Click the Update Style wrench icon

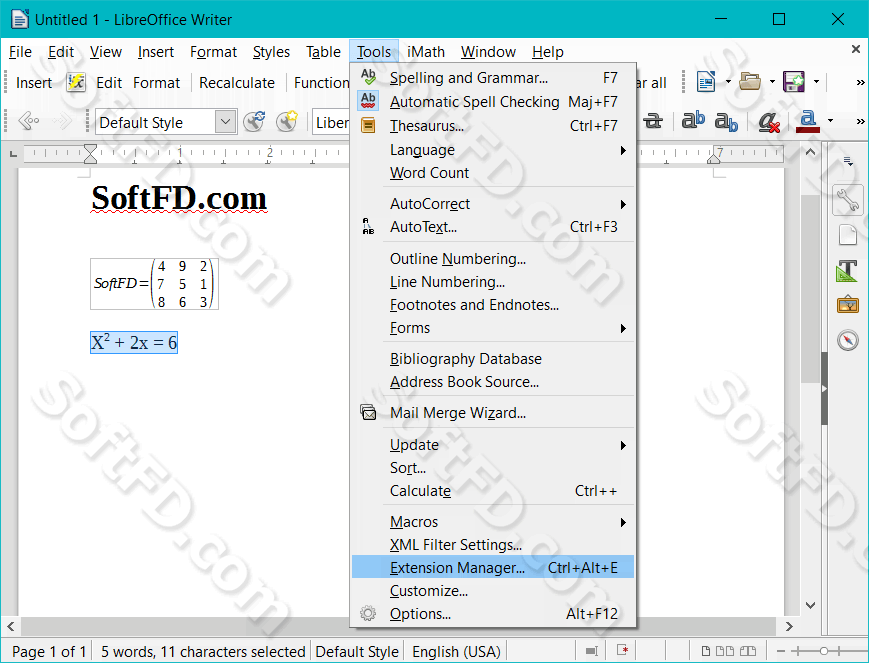point(254,121)
